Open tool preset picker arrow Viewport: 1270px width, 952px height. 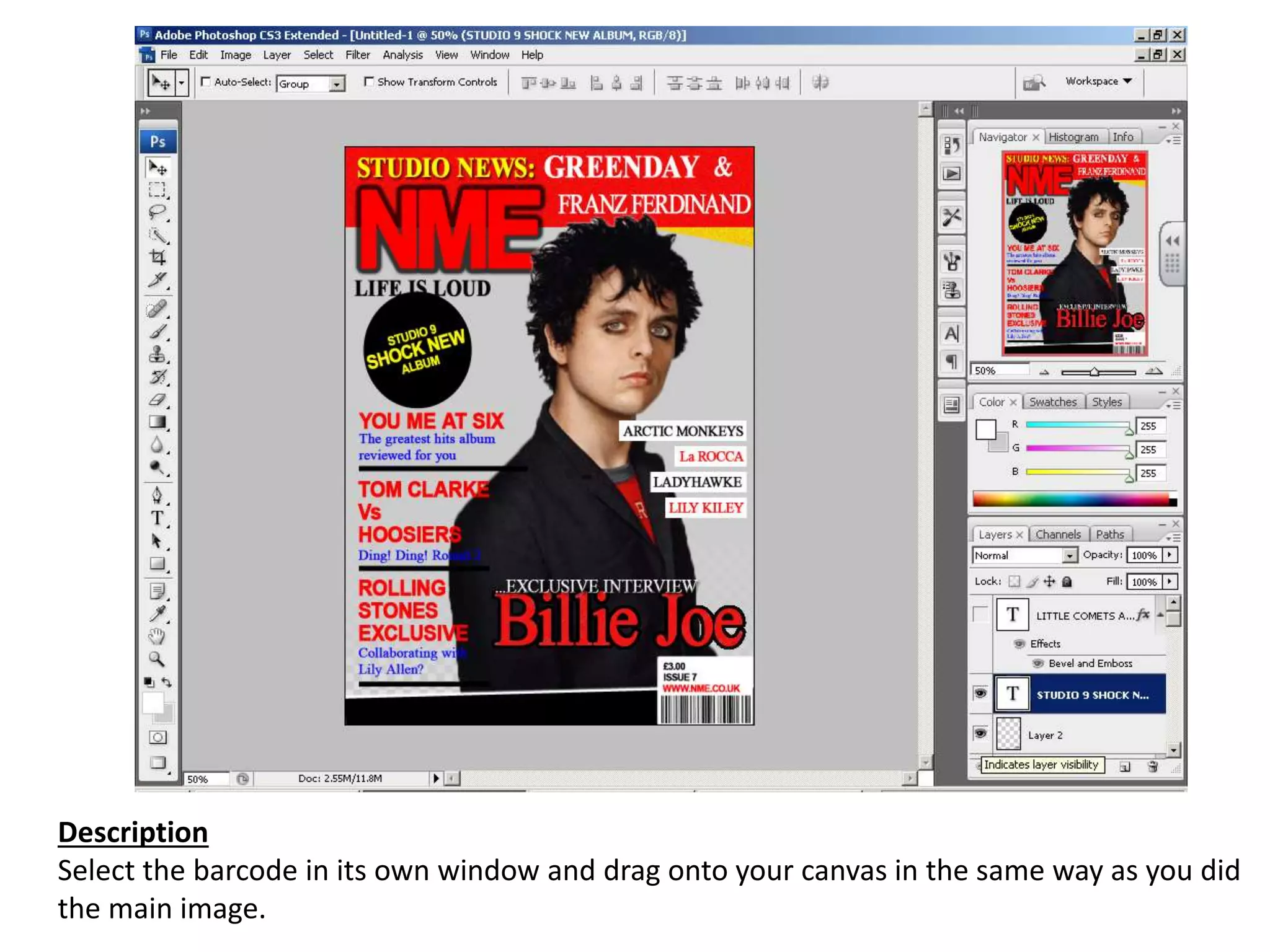click(182, 82)
